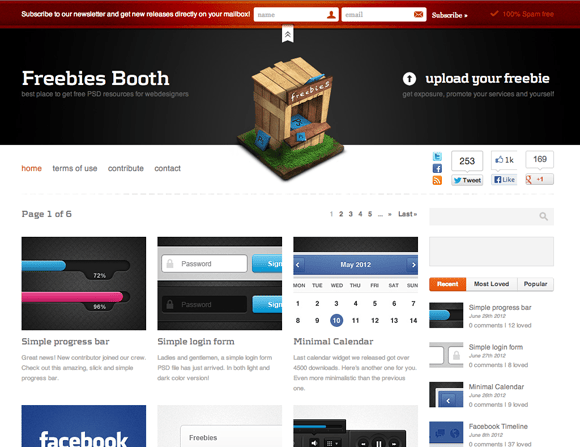
Task: Open the terms of use page
Action: coord(75,168)
